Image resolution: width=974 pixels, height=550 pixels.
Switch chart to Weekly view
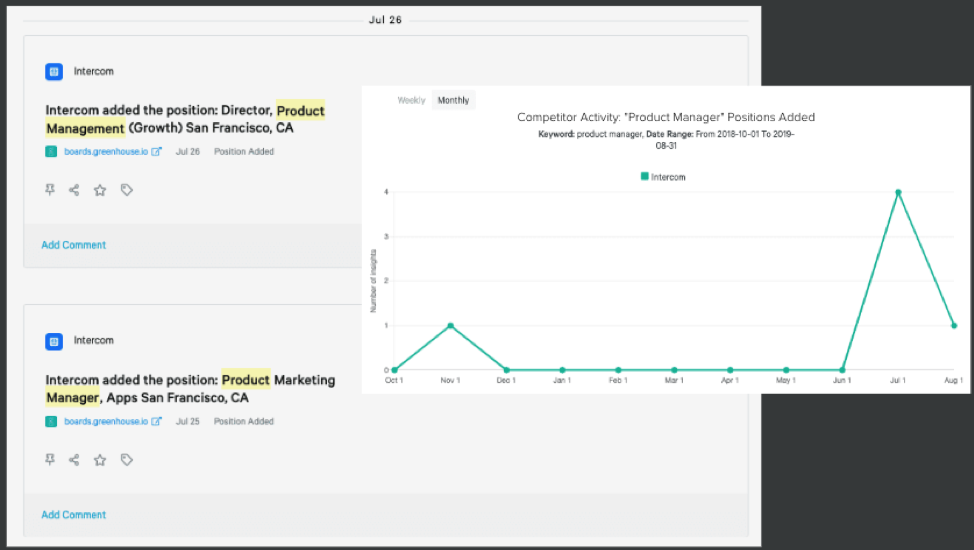411,100
